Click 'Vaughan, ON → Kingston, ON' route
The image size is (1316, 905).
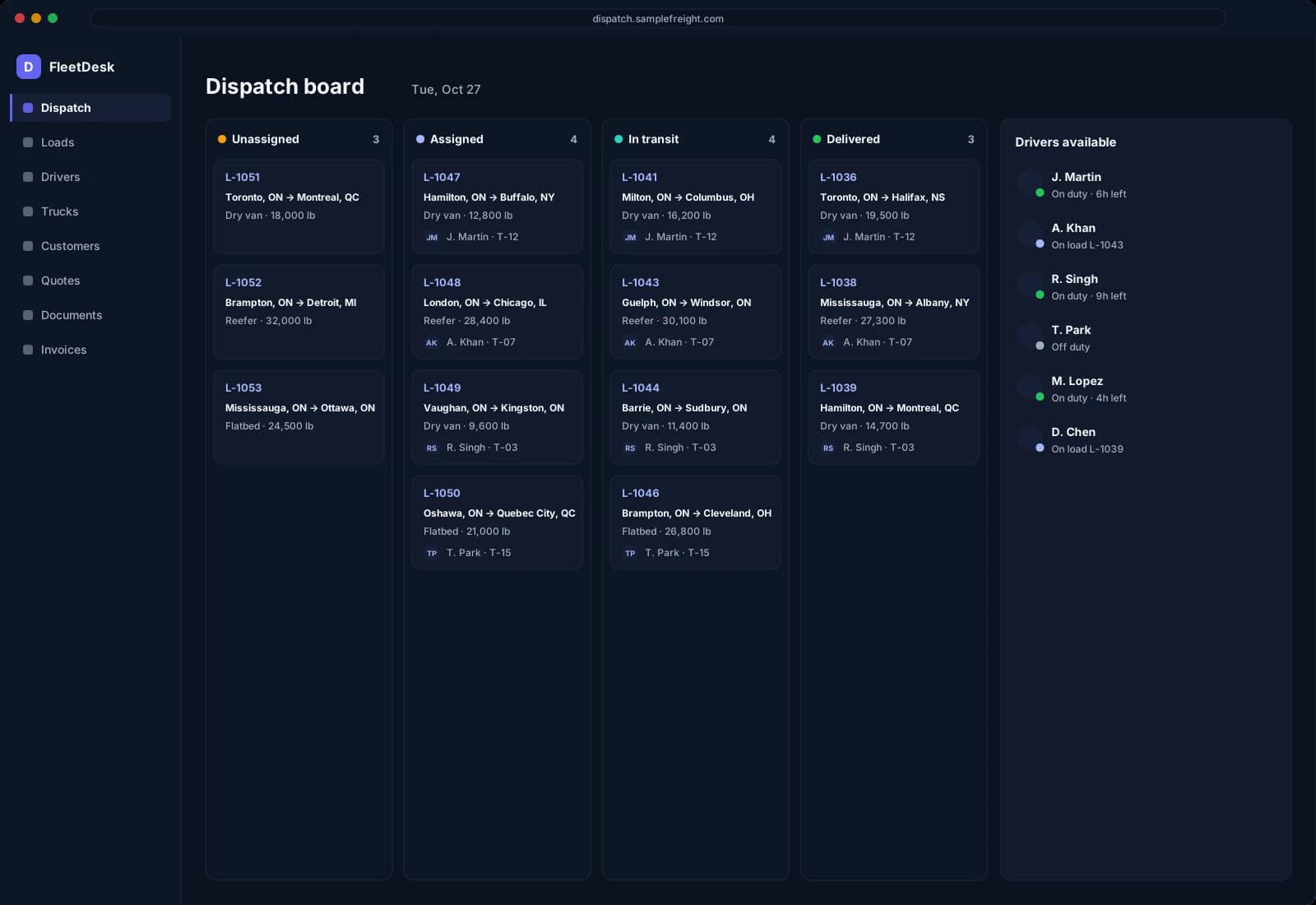(x=493, y=408)
